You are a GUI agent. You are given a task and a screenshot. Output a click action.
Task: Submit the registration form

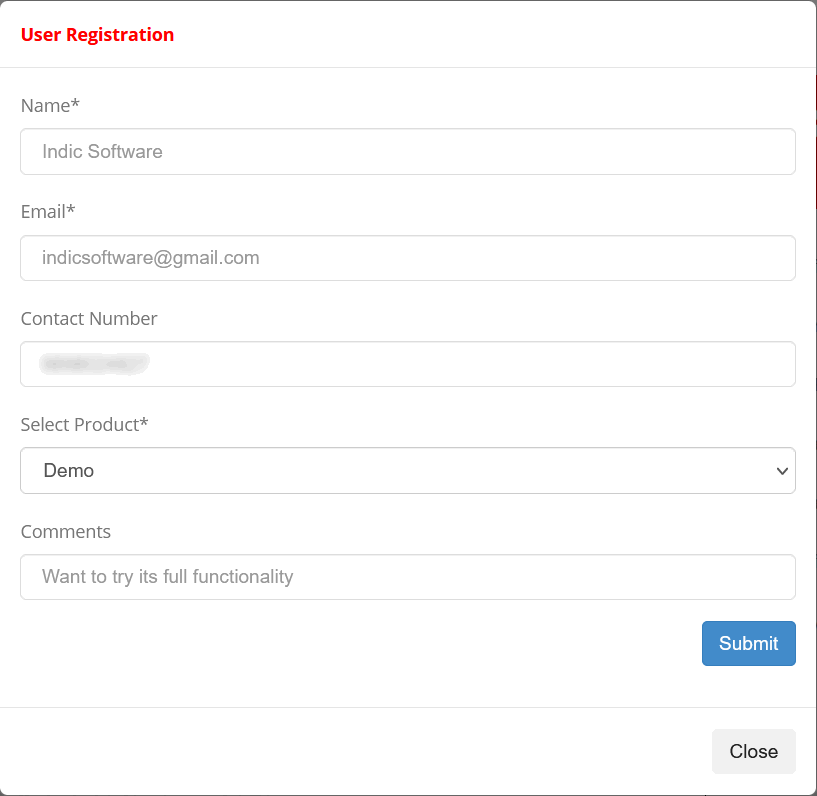(x=748, y=643)
